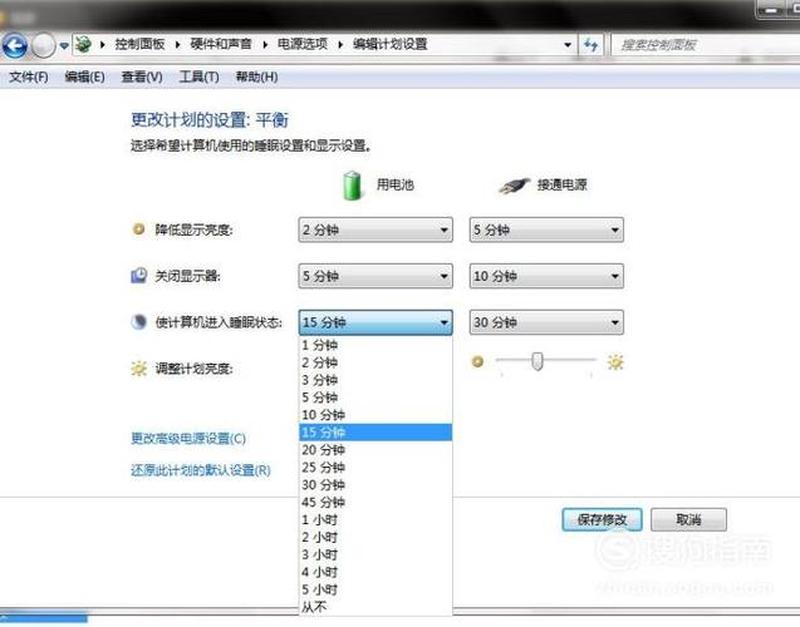Click the moon icon beside 使计算机进入睡眠状态
Screen dimensions: 800x627
click(139, 322)
